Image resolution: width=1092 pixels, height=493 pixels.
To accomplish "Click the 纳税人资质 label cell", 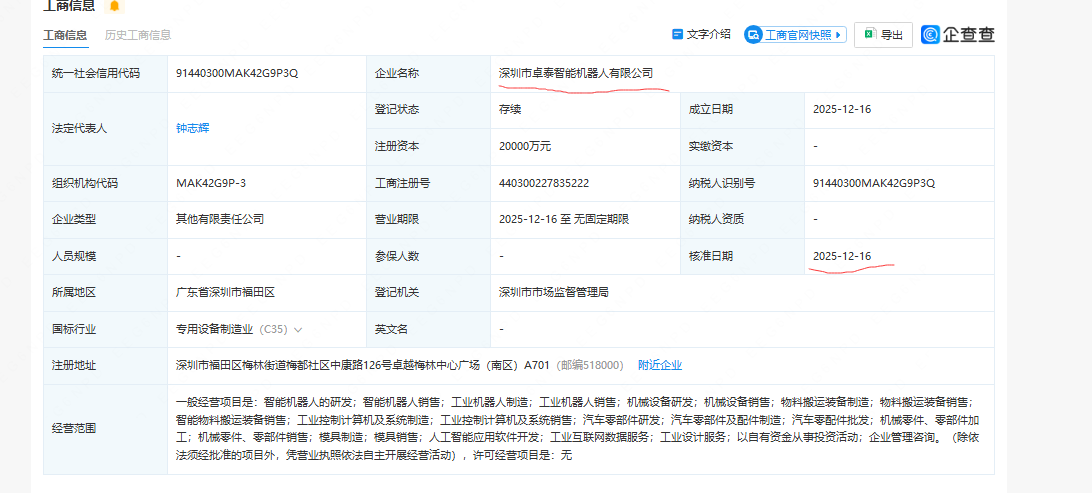I will point(742,220).
